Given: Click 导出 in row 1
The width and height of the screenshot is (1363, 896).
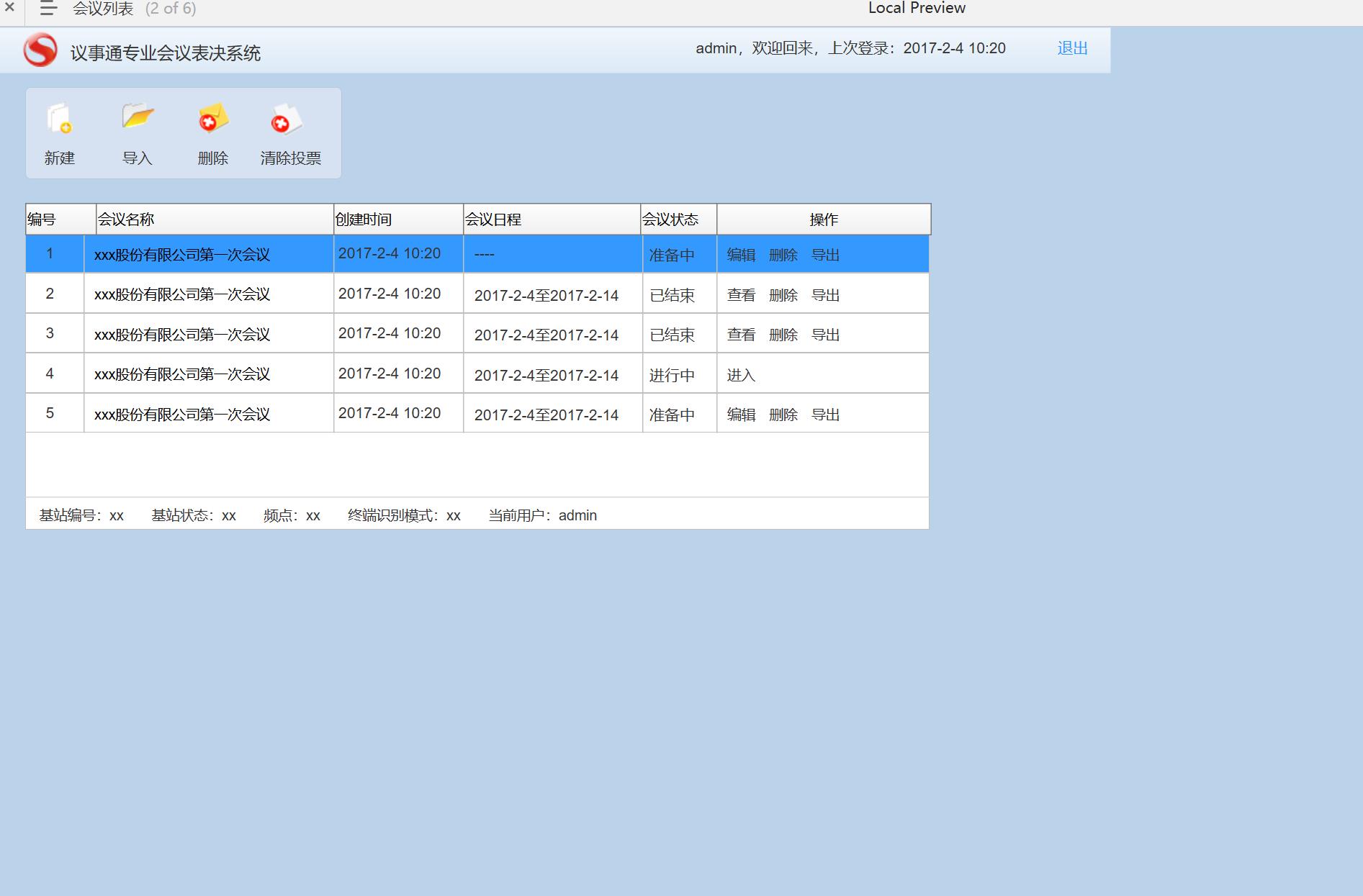Looking at the screenshot, I should pyautogui.click(x=826, y=255).
